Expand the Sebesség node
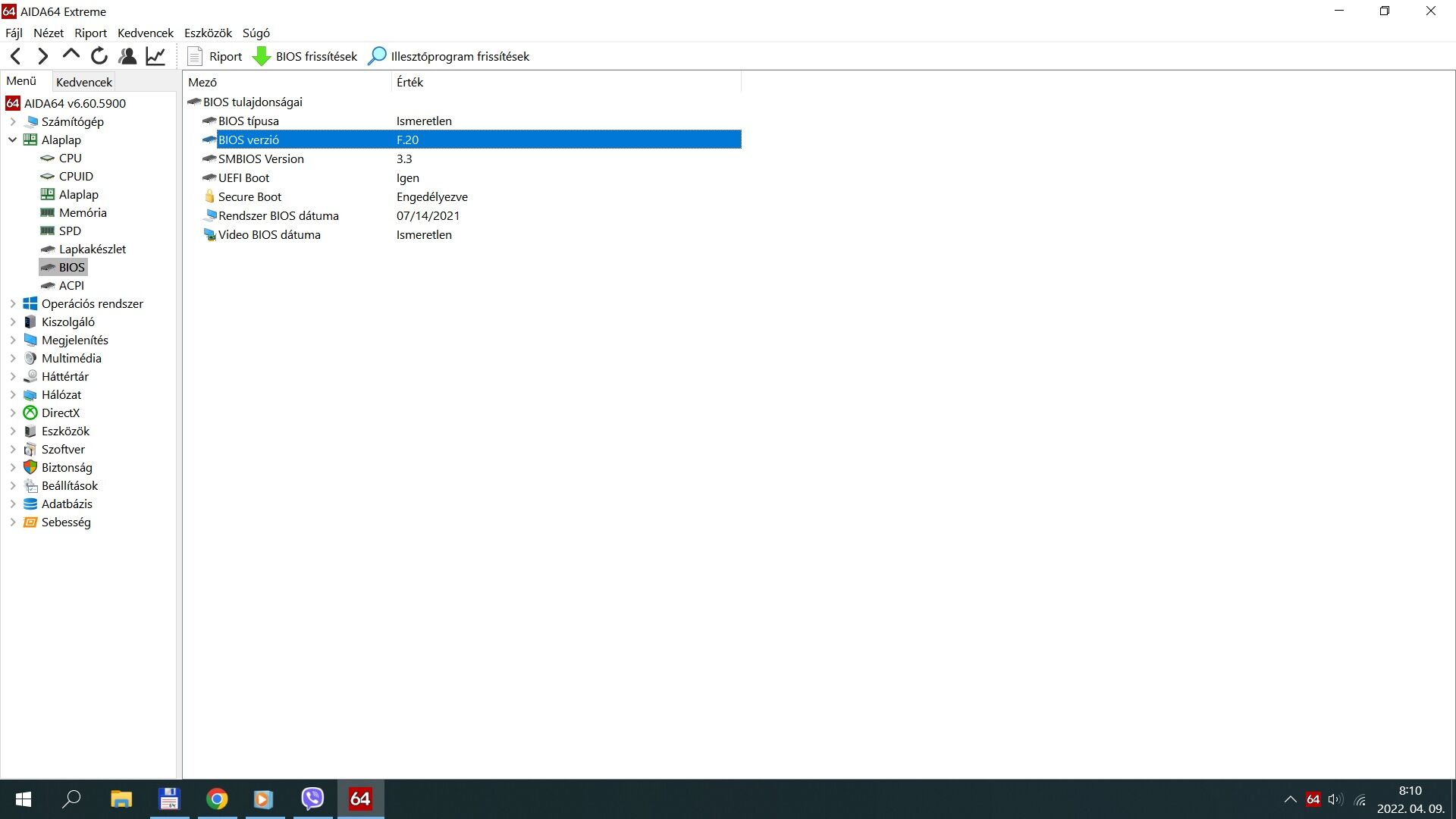Image resolution: width=1456 pixels, height=819 pixels. (13, 522)
